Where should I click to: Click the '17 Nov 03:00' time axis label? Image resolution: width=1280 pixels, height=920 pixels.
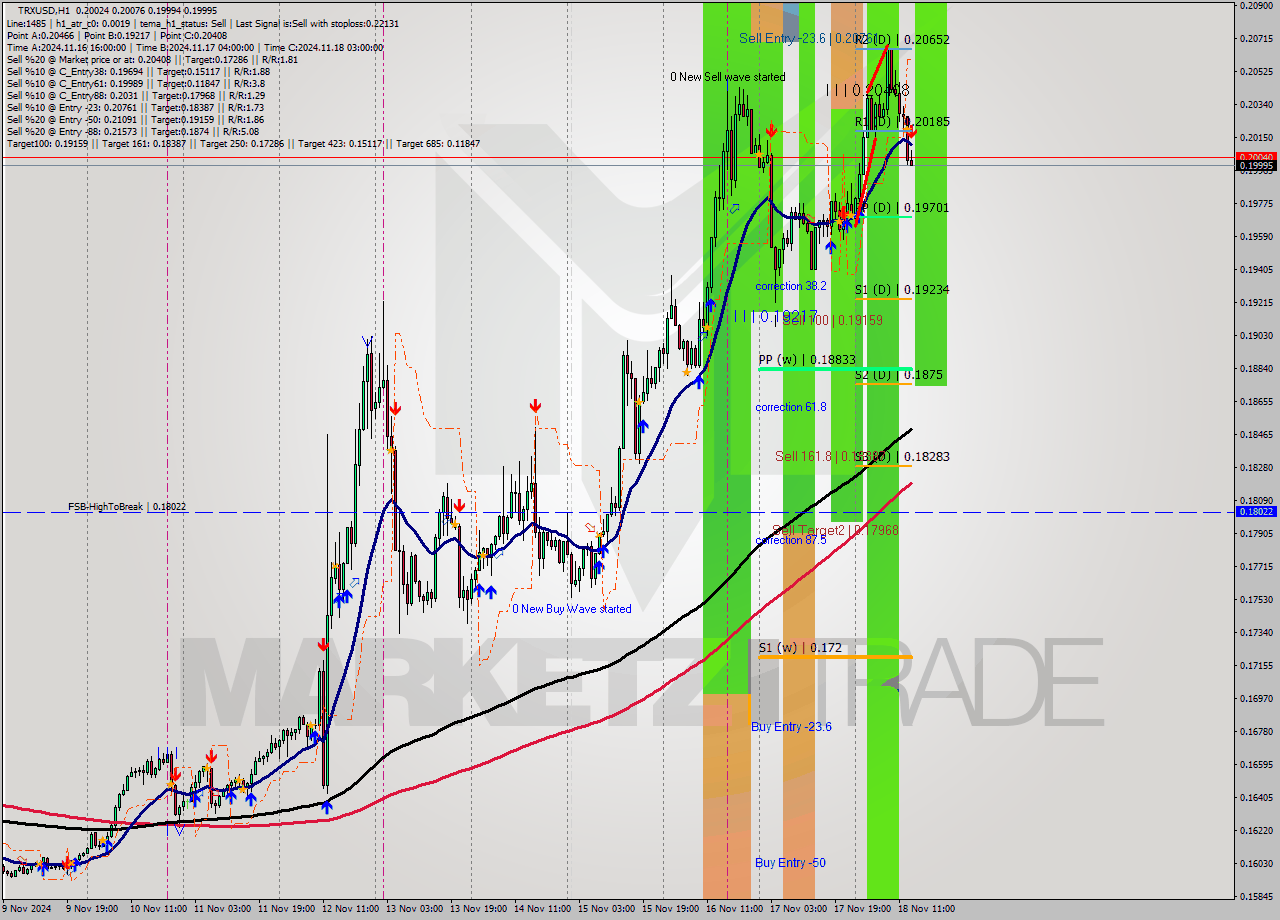coord(797,910)
